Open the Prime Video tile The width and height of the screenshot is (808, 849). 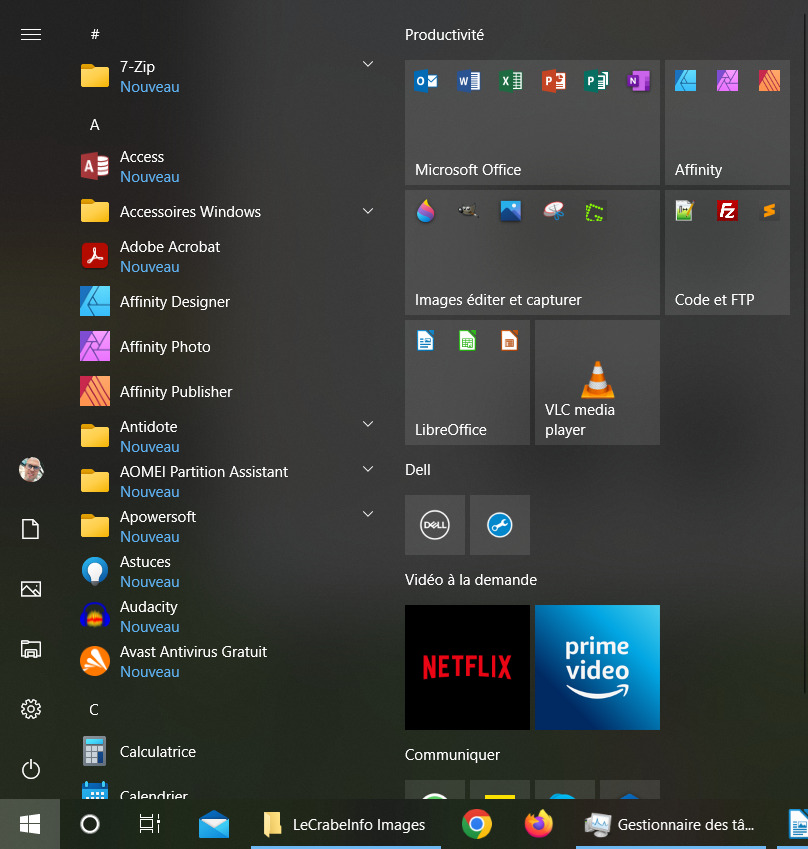pyautogui.click(x=597, y=667)
